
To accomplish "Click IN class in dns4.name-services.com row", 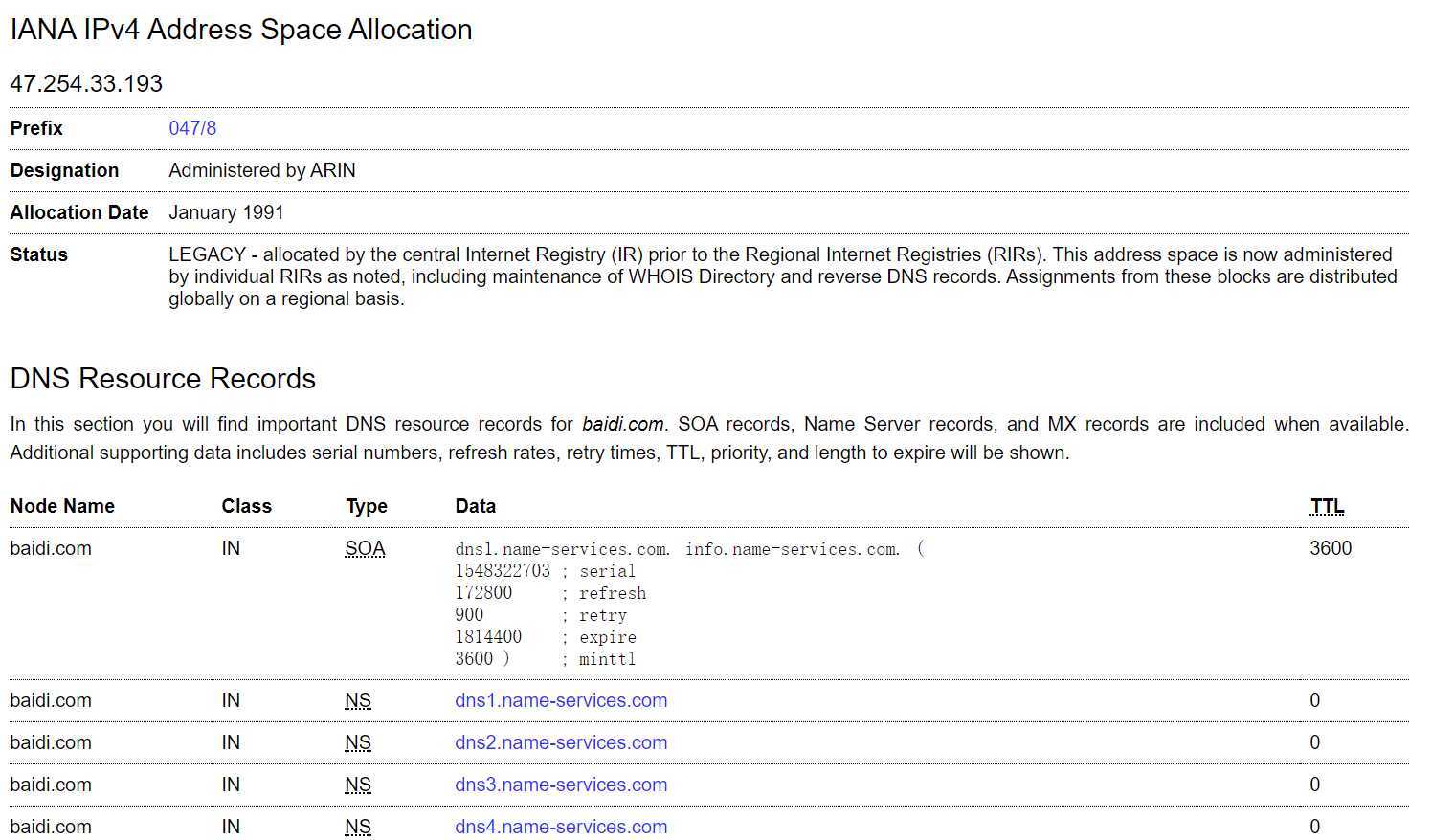I will [231, 827].
